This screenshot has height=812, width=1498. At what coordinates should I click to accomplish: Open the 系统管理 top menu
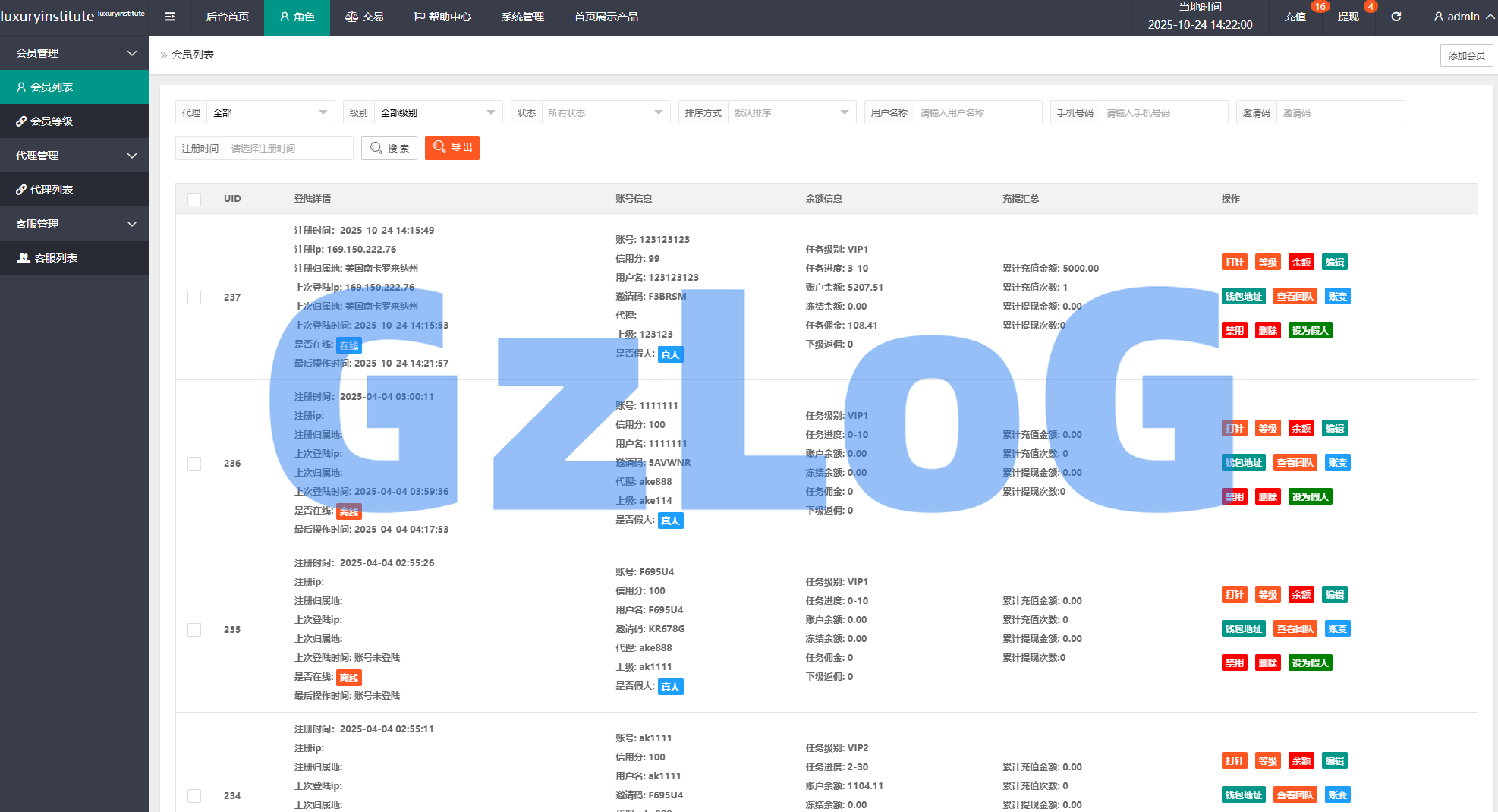pos(522,17)
